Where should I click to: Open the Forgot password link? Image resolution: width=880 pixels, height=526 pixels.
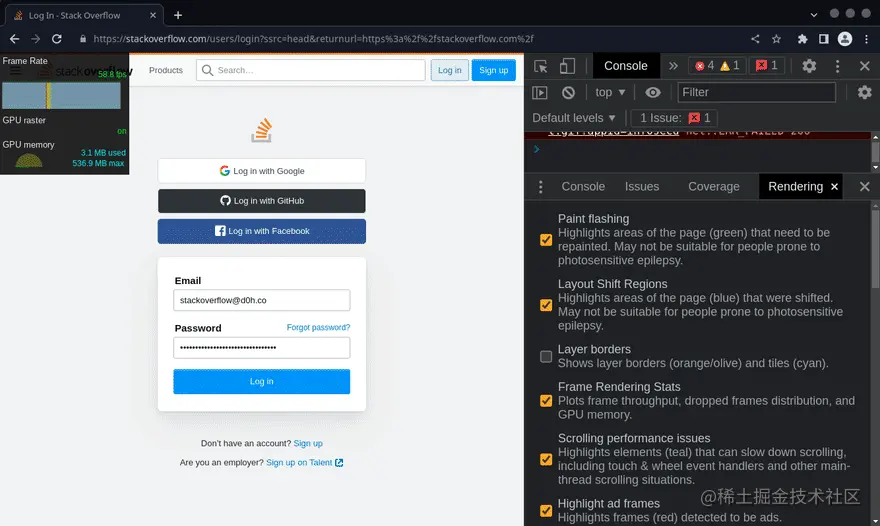pos(318,327)
